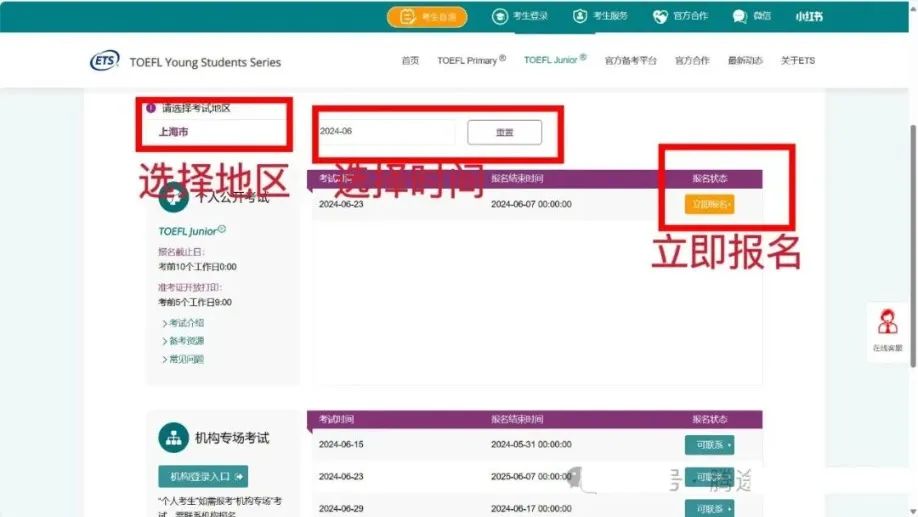
Task: Open TOEFL Junior navigation item
Action: (x=554, y=60)
